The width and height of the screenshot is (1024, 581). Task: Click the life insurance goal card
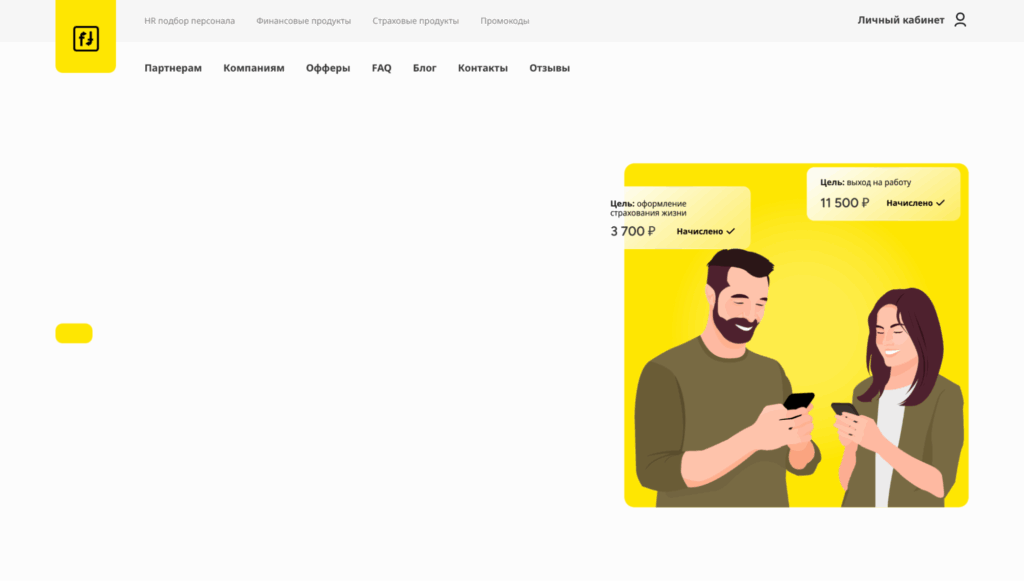click(x=678, y=217)
